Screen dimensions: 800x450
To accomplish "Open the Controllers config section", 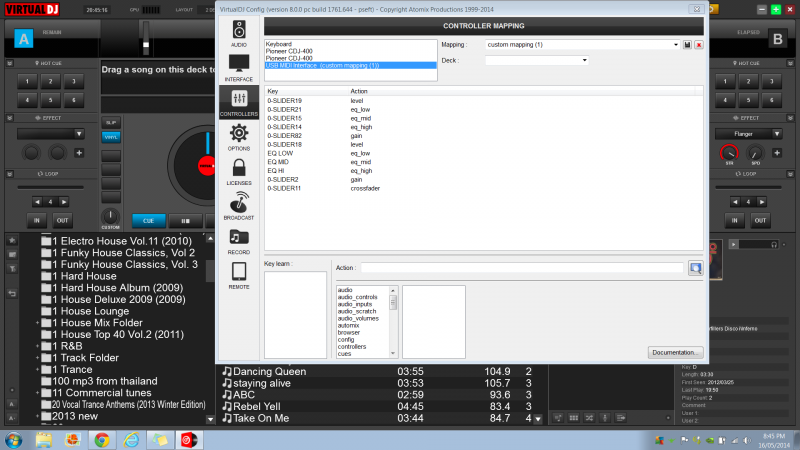I will pyautogui.click(x=239, y=102).
